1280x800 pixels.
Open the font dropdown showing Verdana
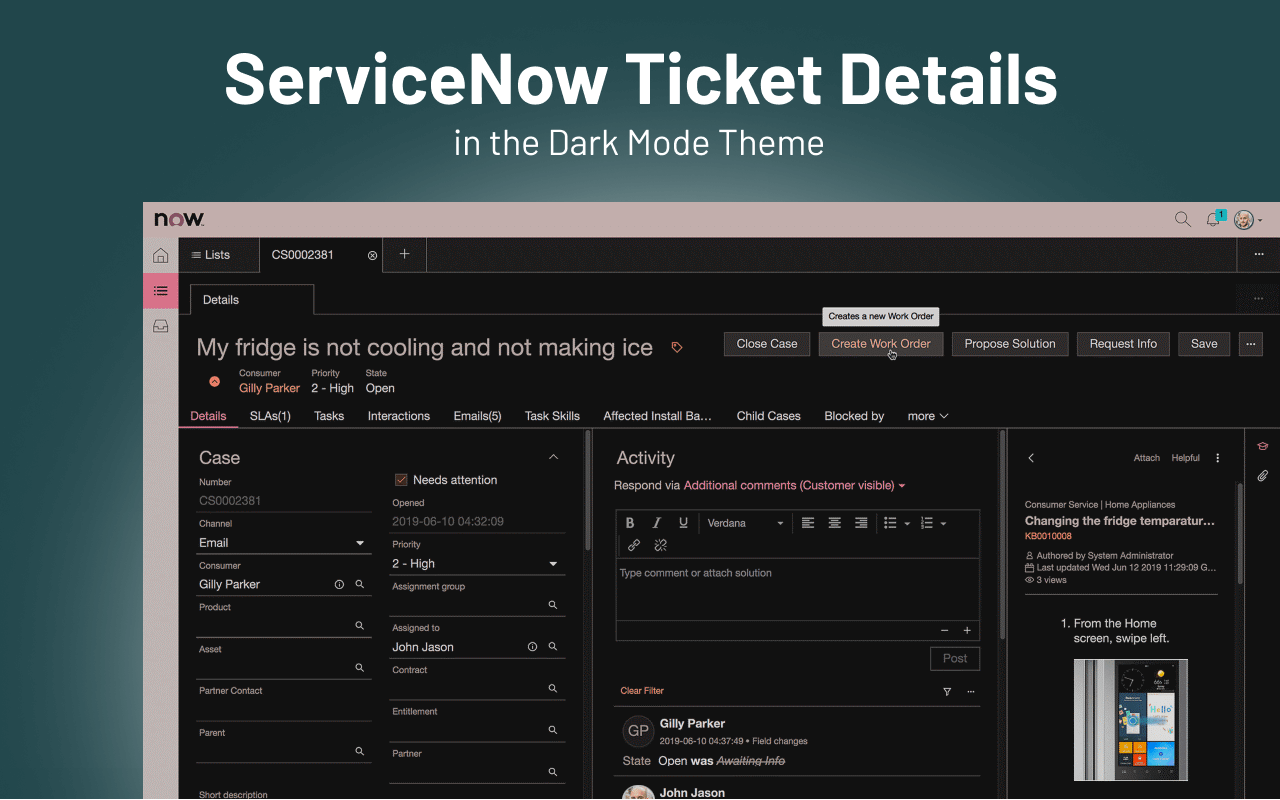(x=745, y=523)
